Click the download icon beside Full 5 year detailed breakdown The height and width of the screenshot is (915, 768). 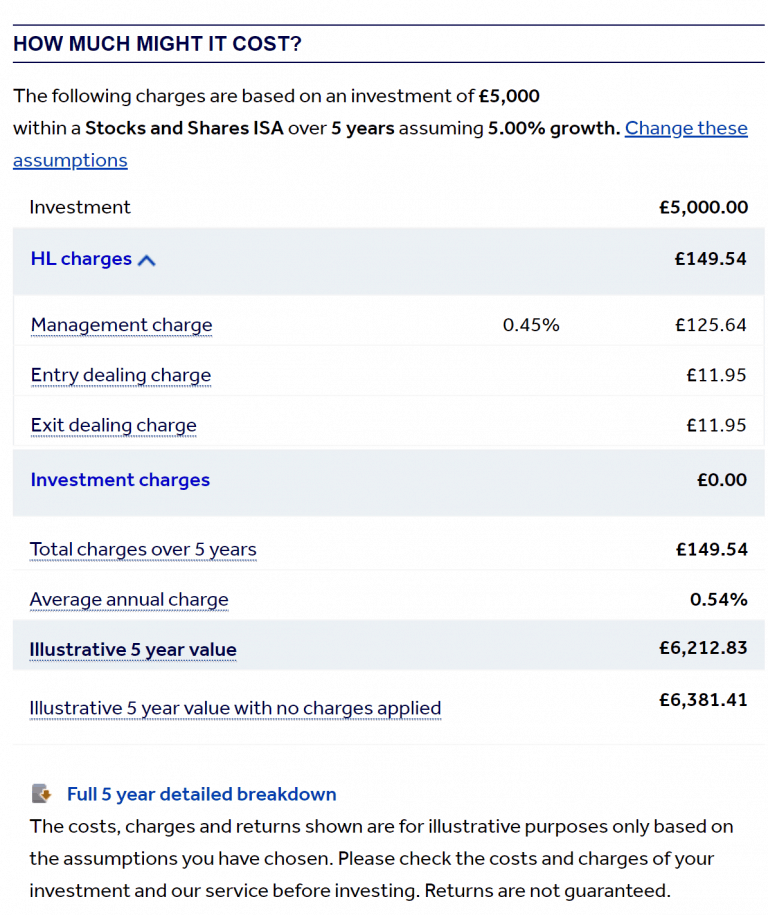click(x=39, y=794)
